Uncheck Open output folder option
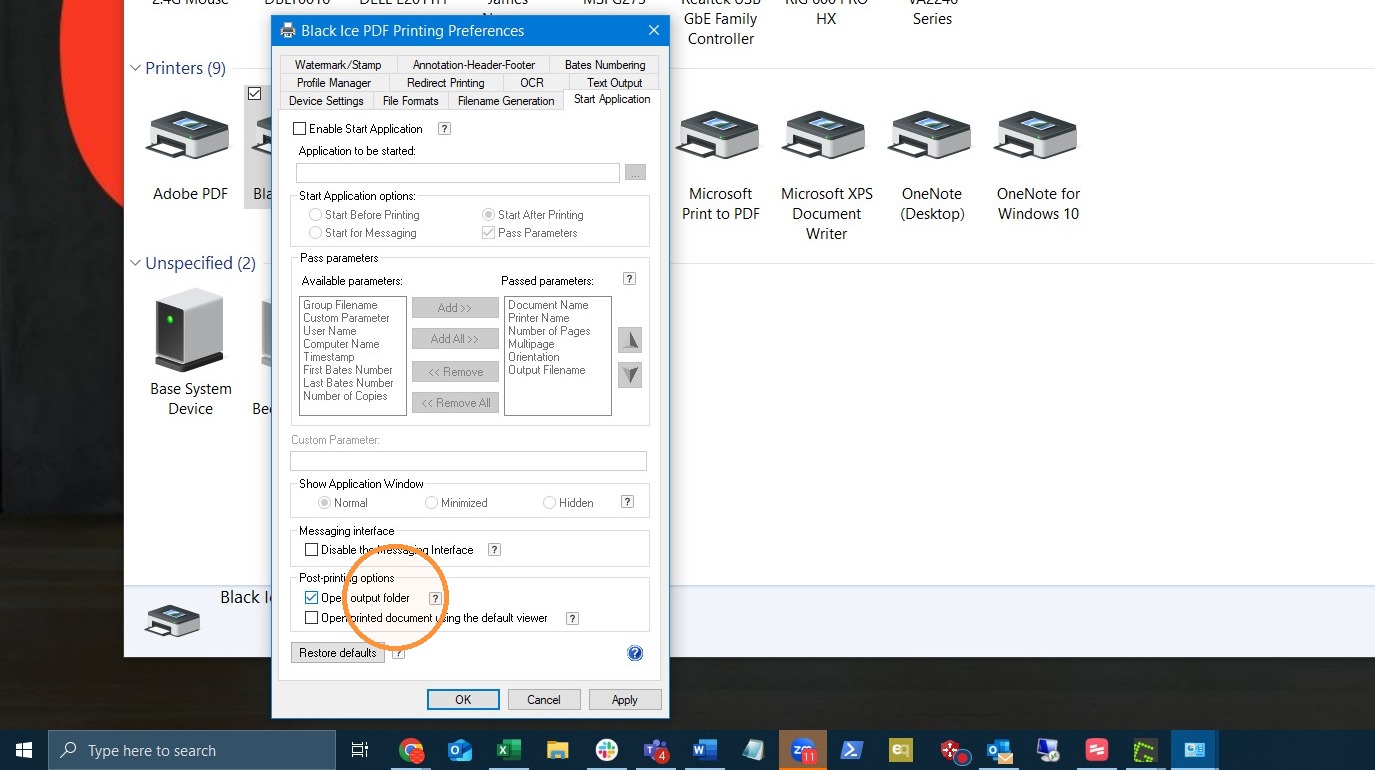The height and width of the screenshot is (770, 1375). [311, 598]
